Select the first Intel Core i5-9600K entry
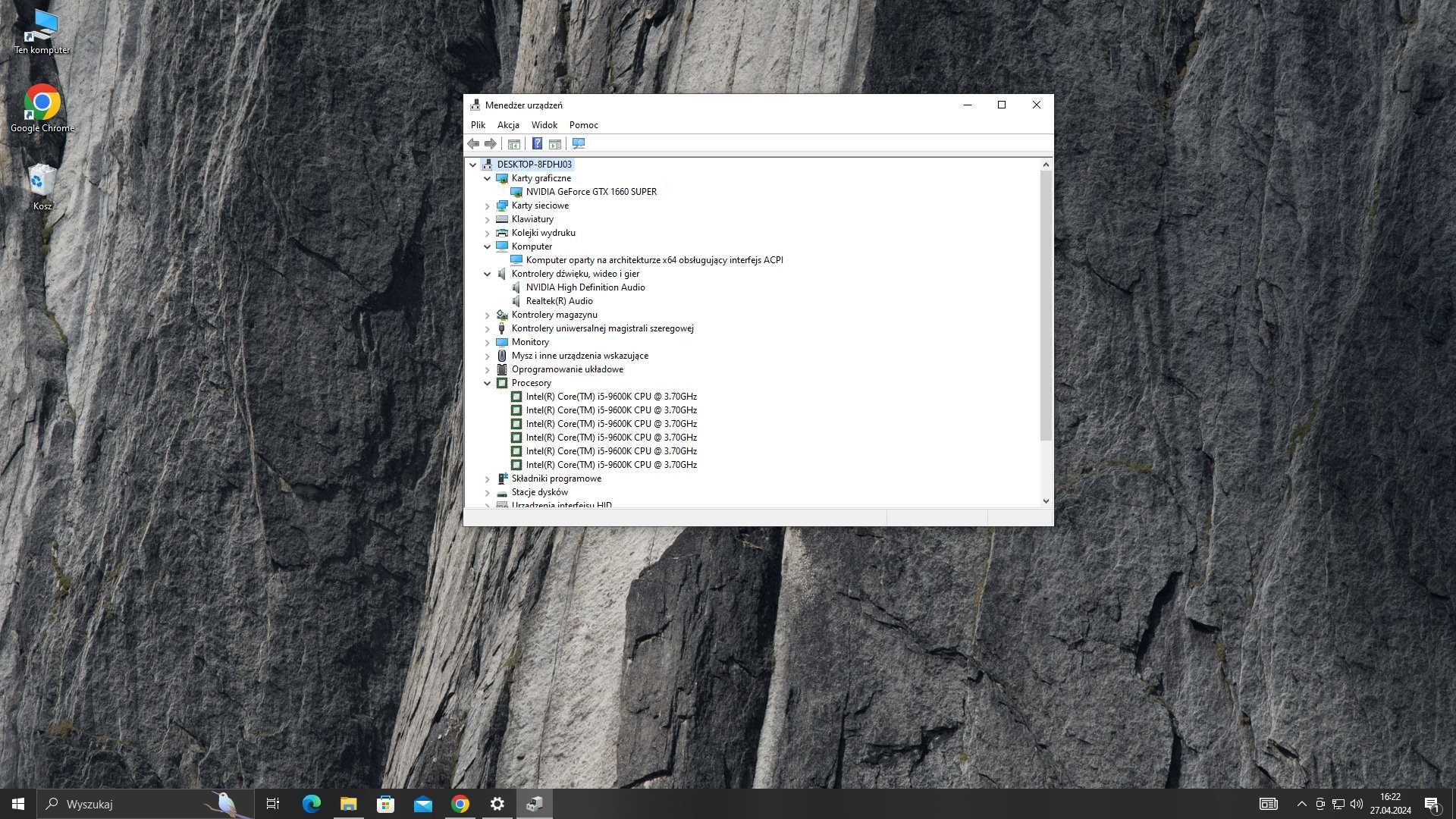 click(x=611, y=397)
